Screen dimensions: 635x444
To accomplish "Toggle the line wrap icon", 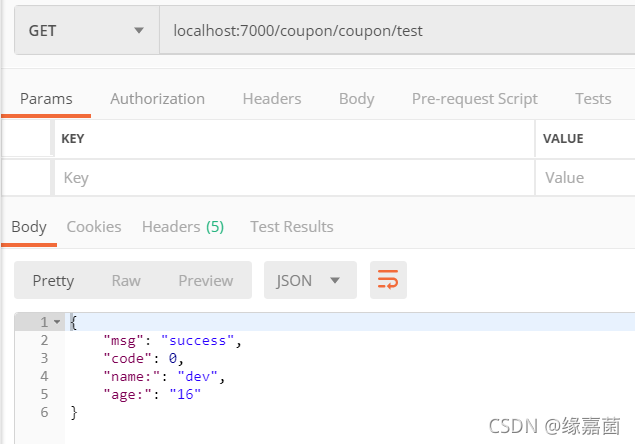I will tap(388, 280).
